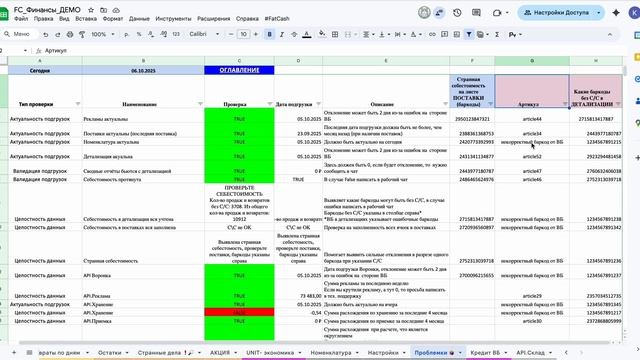Open more number formats 123
Viewport: 640px width, 360px height.
pos(176,35)
